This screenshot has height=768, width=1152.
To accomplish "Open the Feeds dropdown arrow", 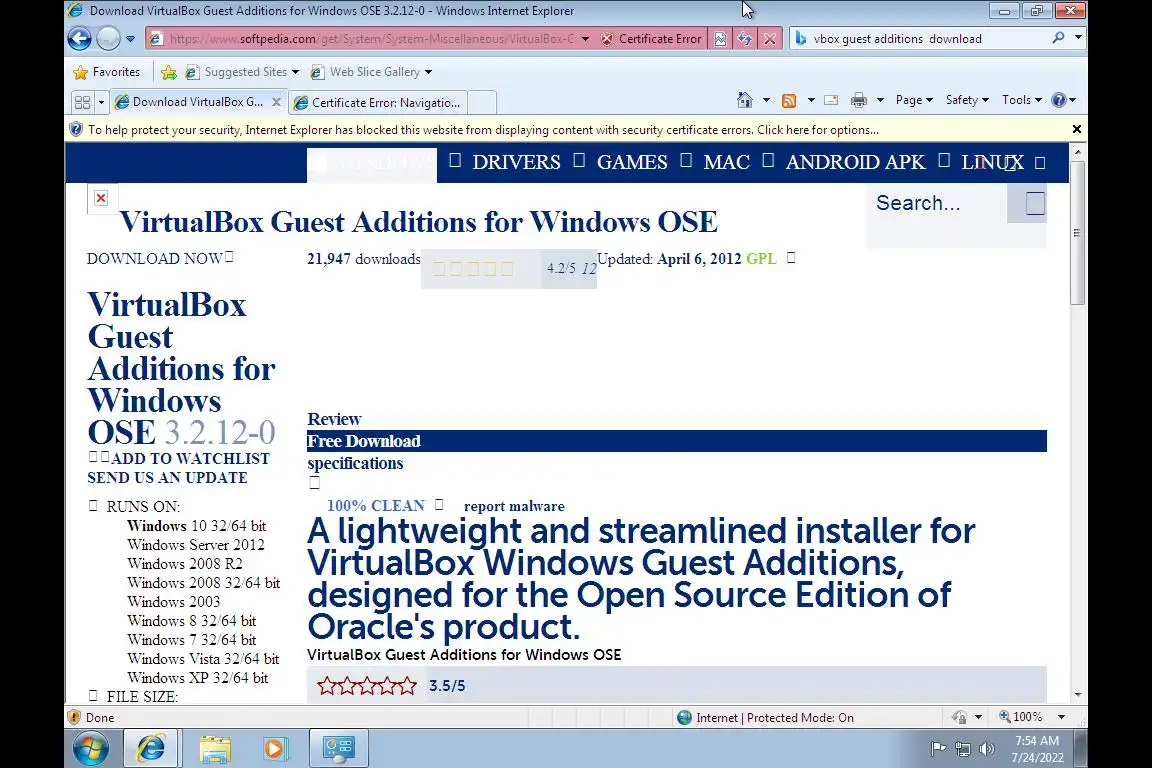I will pyautogui.click(x=811, y=100).
